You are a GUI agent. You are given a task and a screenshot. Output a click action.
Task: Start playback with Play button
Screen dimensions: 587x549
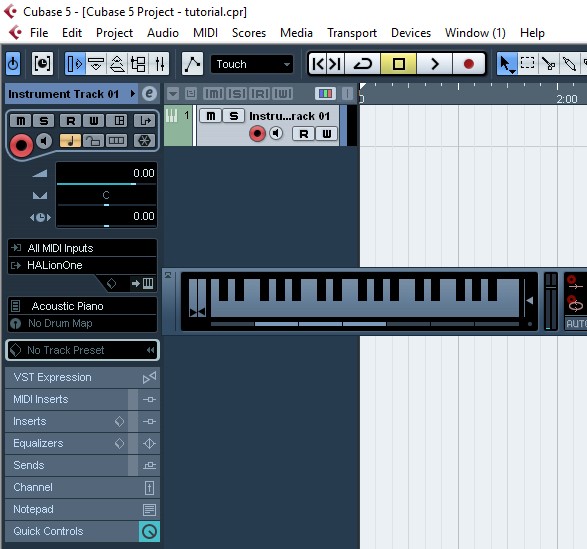435,64
